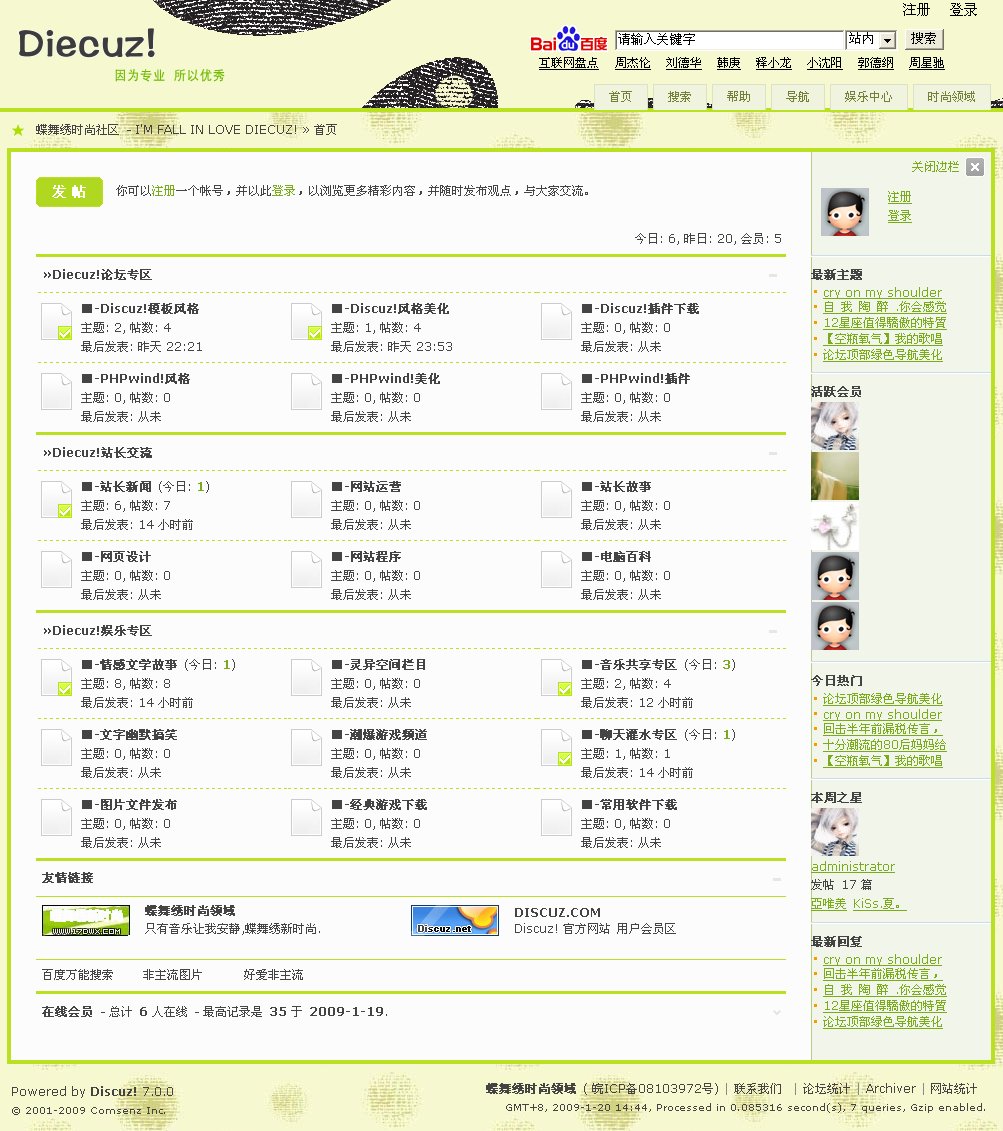Viewport: 1003px width, 1131px height.
Task: Click the green 发帖 button
Action: (69, 192)
